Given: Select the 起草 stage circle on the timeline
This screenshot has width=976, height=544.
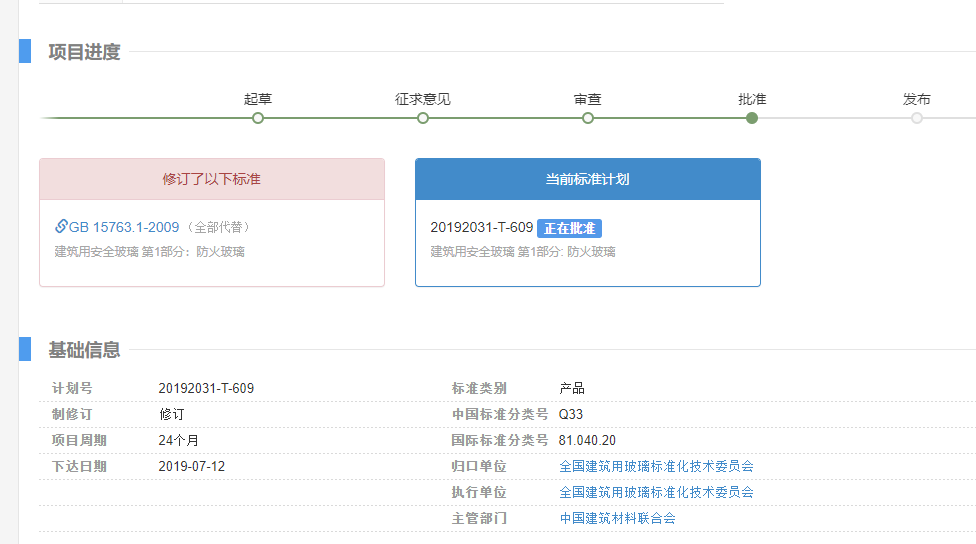Looking at the screenshot, I should coord(258,118).
